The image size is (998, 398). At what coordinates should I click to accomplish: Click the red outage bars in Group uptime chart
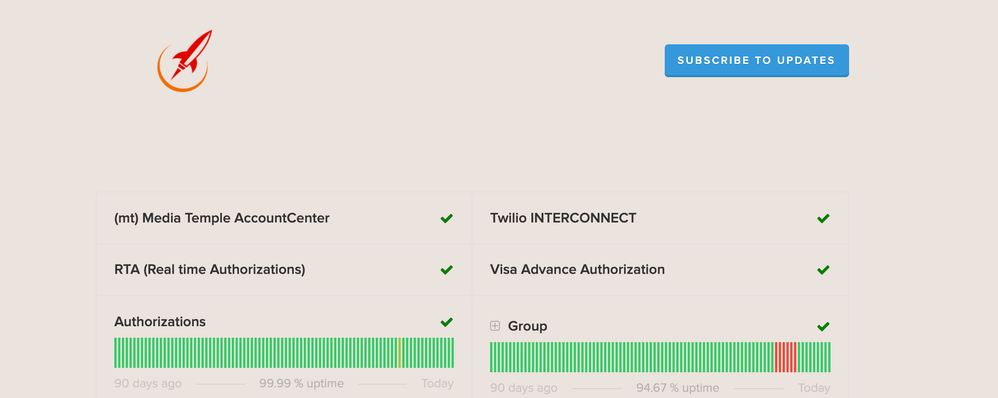[786, 357]
